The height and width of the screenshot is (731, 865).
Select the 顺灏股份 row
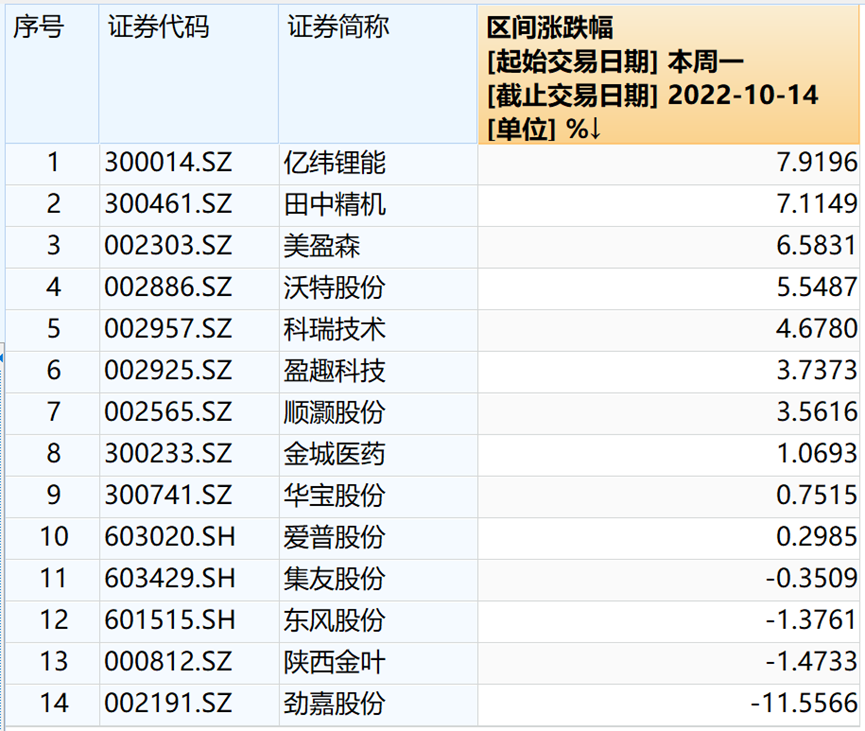pyautogui.click(x=324, y=412)
